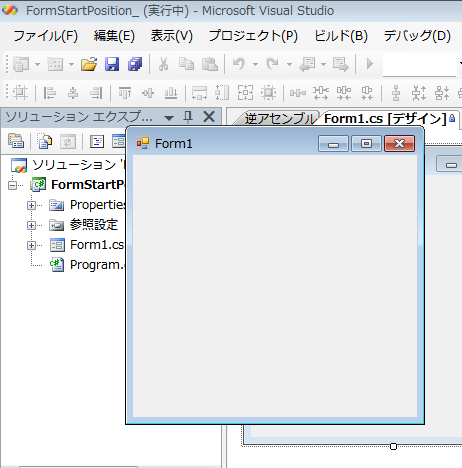Click the Align Rights layout icon
Viewport: 462px width, 468px height.
tap(96, 92)
